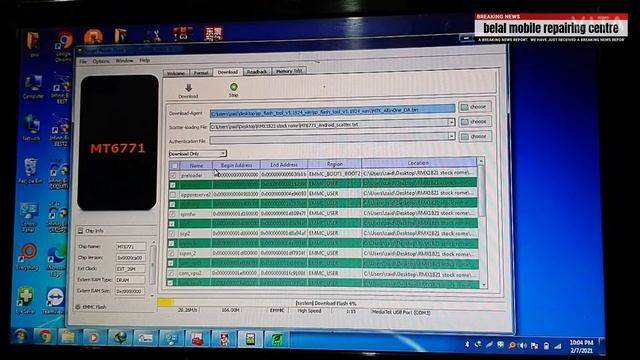
Task: Toggle the sspm_2 row checkbox
Action: 172,253
